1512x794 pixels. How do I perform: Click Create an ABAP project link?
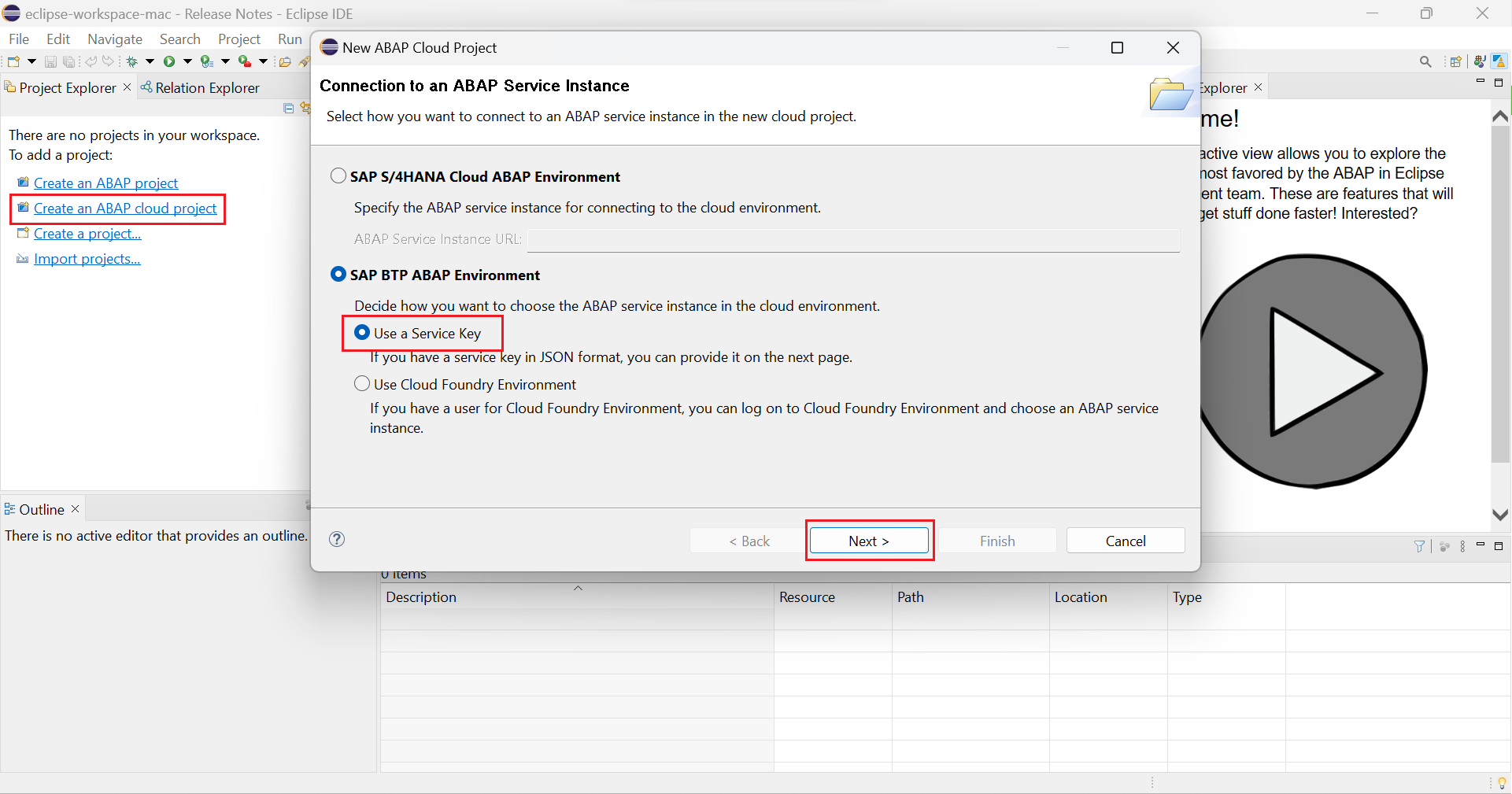click(x=105, y=183)
